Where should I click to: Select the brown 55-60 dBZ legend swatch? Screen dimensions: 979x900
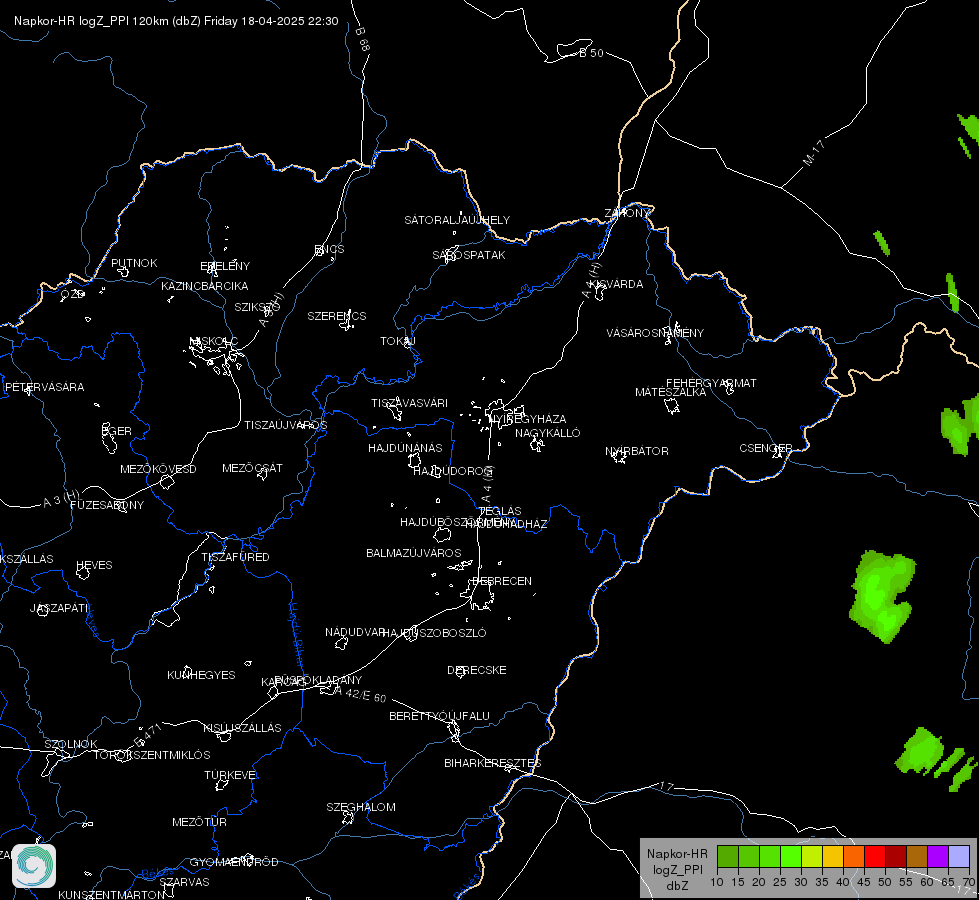point(917,857)
